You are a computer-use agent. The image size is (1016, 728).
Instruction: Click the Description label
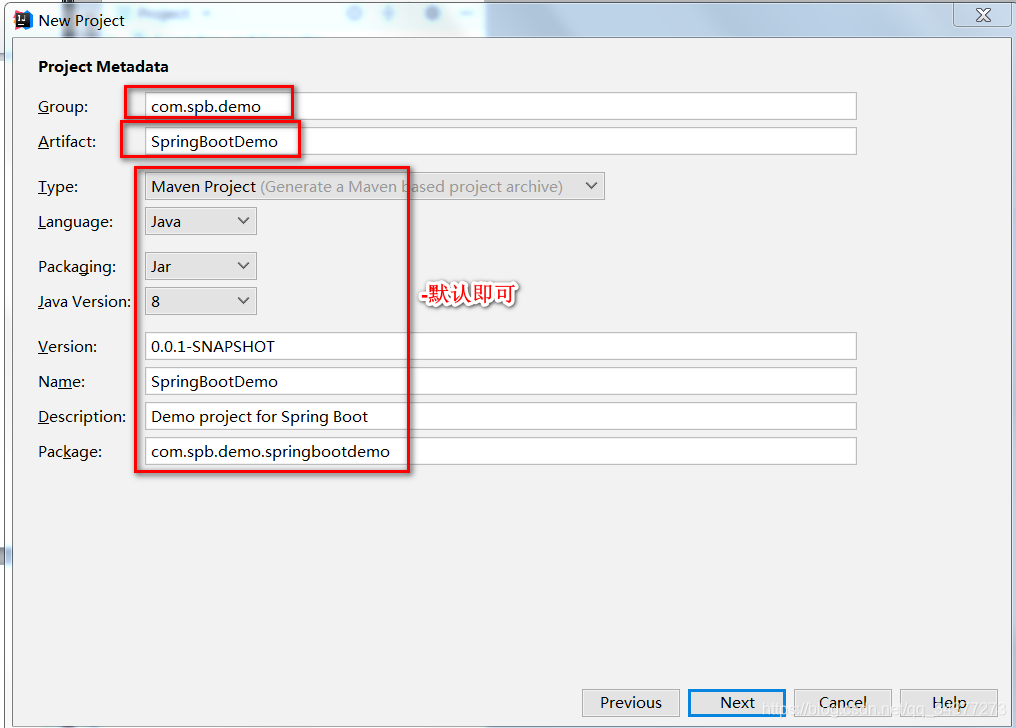(x=82, y=417)
